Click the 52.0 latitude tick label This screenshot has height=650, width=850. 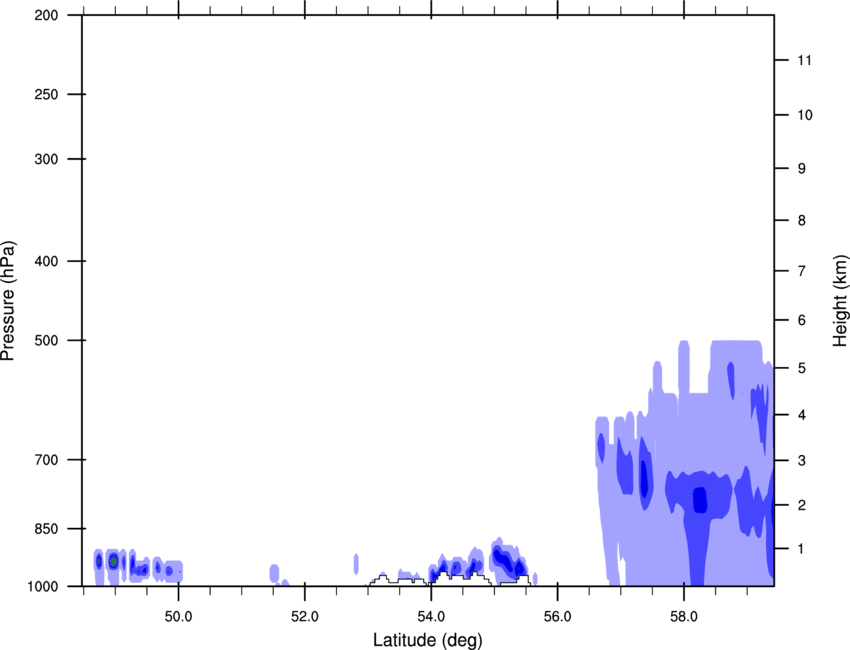[305, 617]
